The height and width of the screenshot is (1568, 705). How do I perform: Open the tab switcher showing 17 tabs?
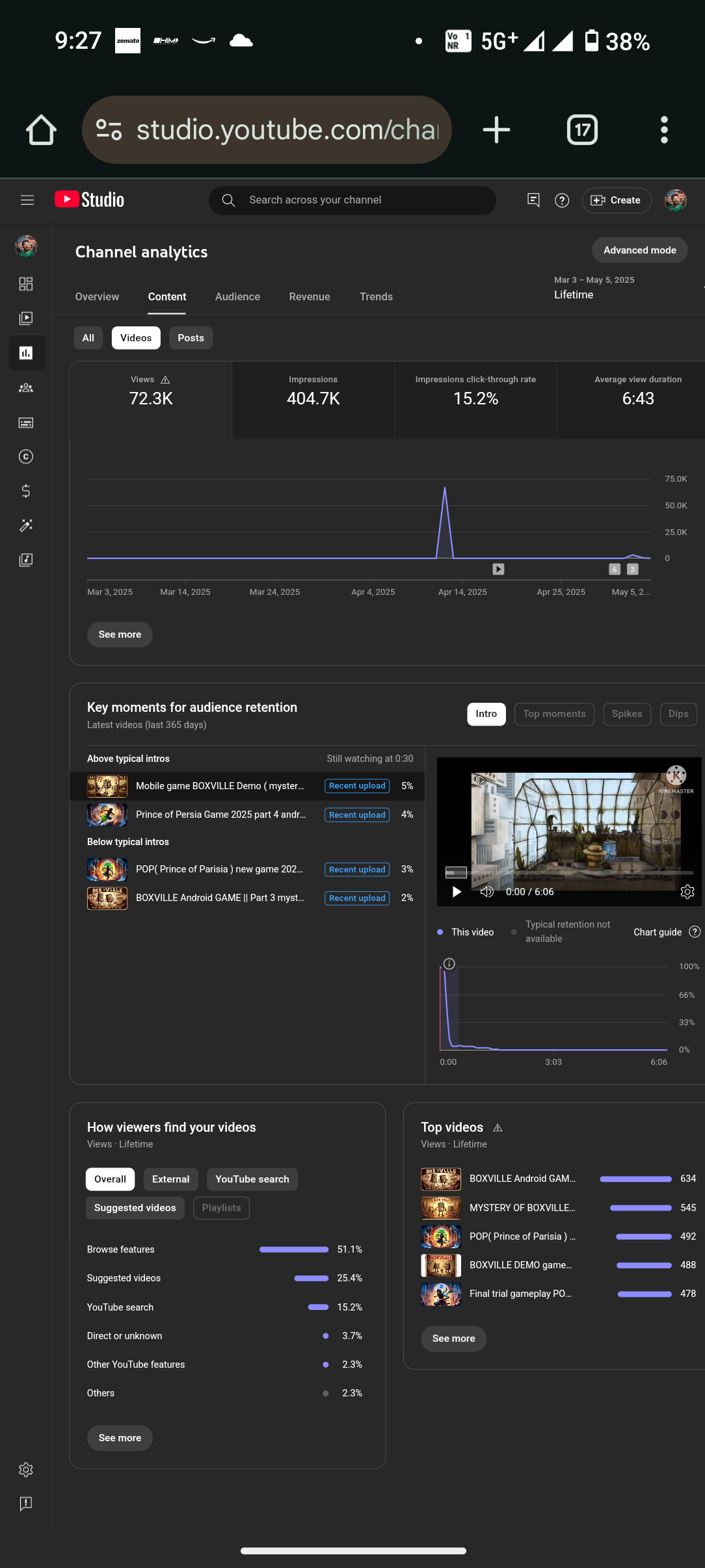coord(582,130)
